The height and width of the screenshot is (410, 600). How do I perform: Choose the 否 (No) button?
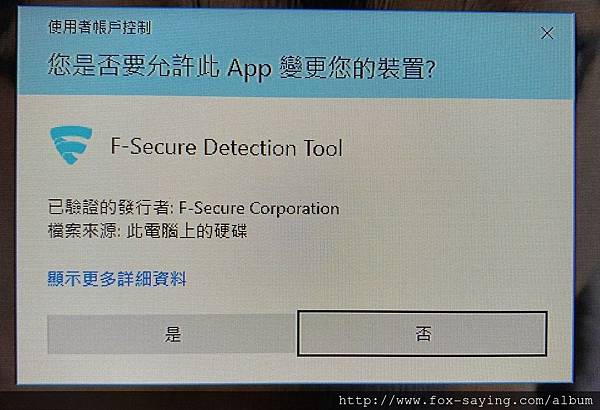pos(422,334)
